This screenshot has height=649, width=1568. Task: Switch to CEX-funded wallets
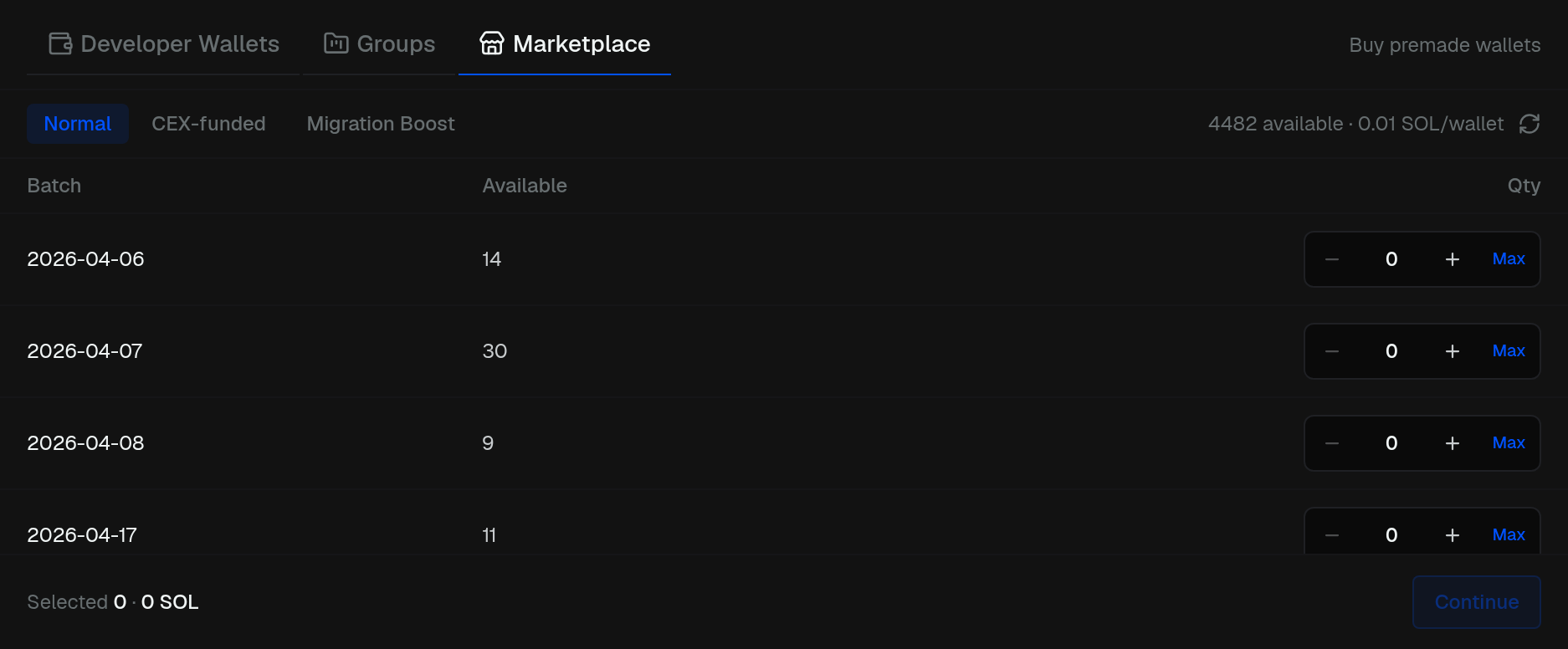pos(208,124)
